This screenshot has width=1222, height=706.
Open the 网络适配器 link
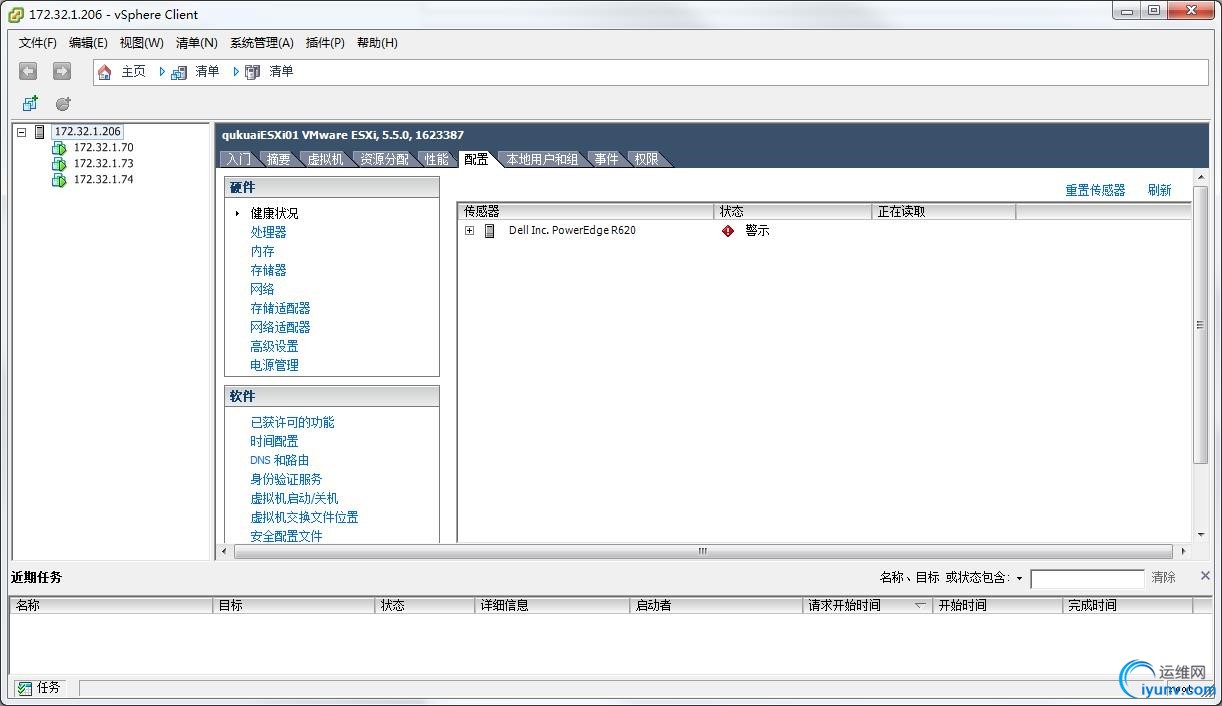coord(280,327)
